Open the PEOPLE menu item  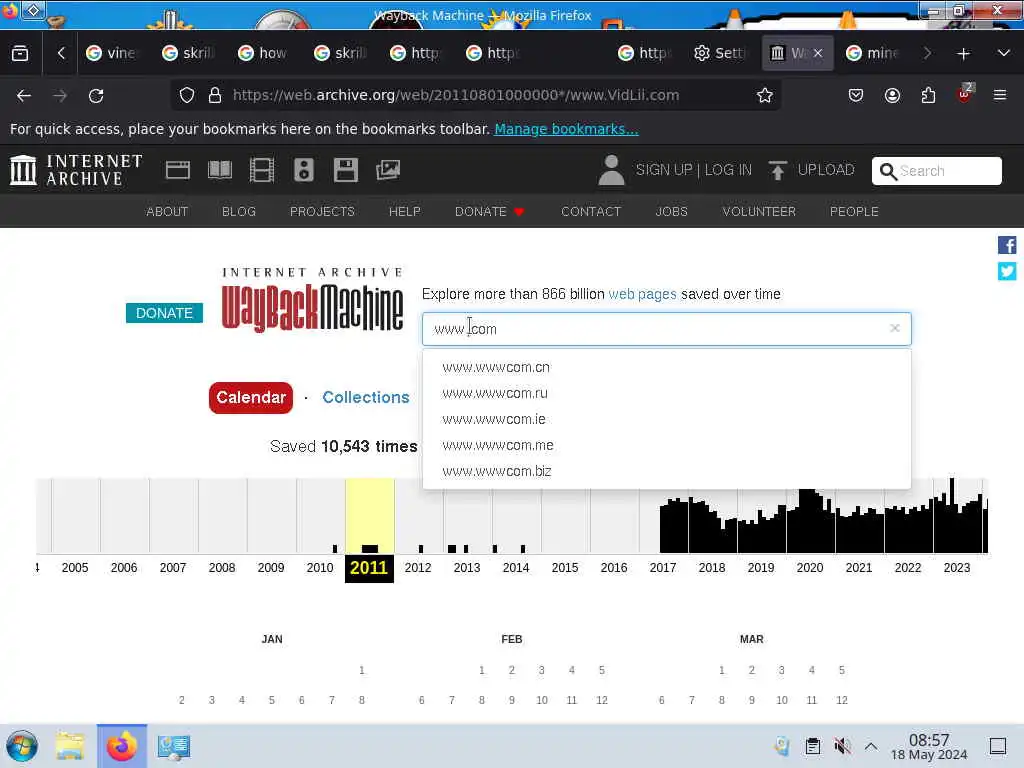[854, 212]
